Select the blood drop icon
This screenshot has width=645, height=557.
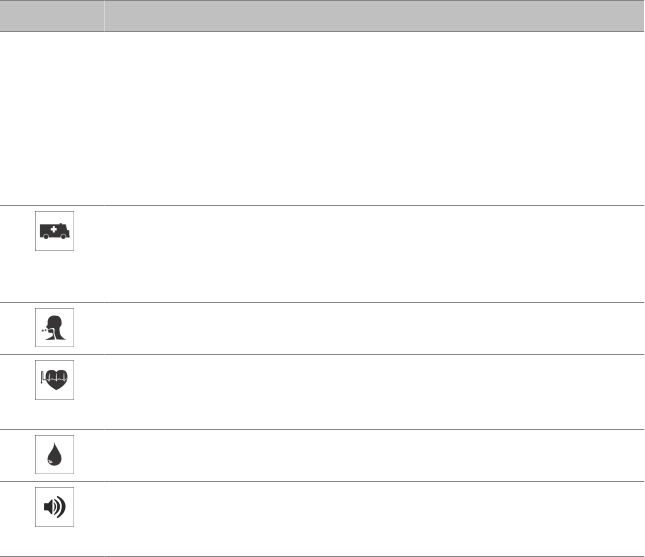[54, 455]
